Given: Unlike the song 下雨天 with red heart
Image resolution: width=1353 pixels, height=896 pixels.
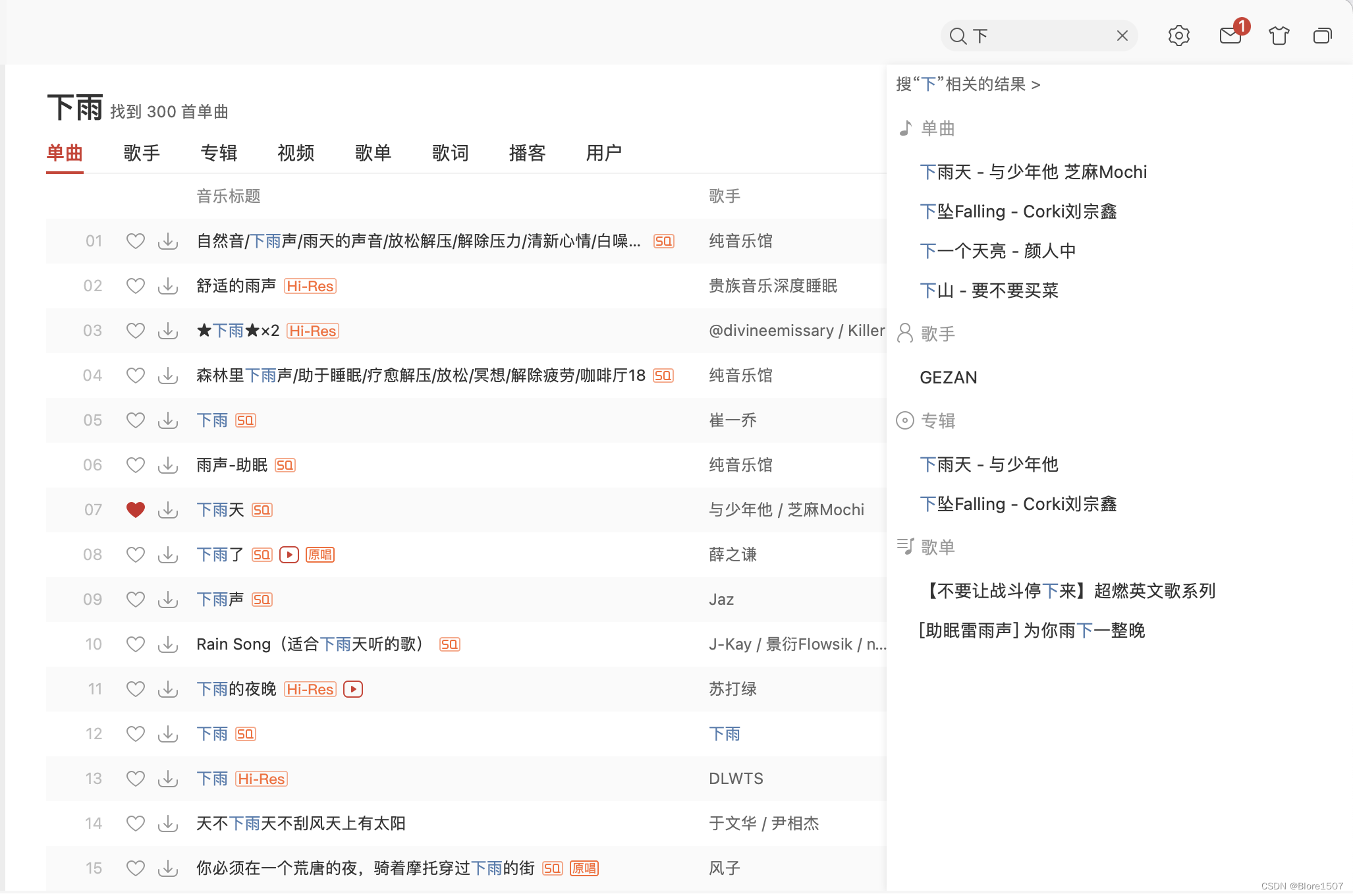Looking at the screenshot, I should (x=136, y=510).
